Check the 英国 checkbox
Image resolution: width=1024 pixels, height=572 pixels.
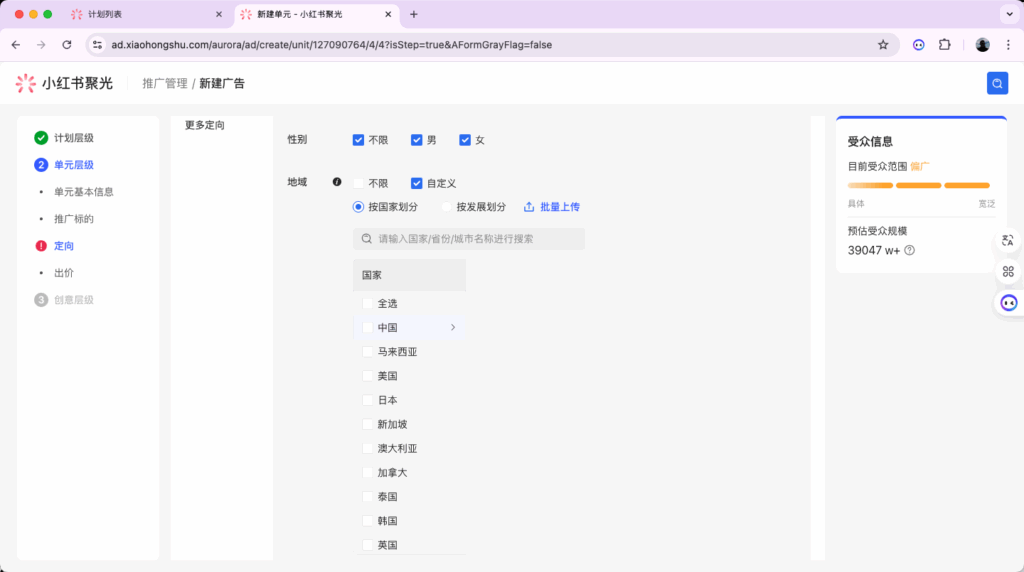[367, 545]
